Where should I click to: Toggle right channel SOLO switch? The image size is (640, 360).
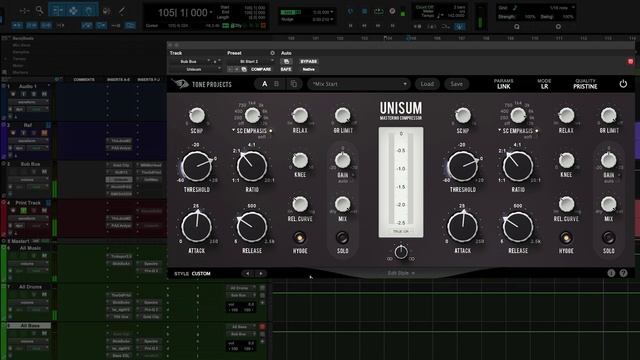tap(608, 237)
